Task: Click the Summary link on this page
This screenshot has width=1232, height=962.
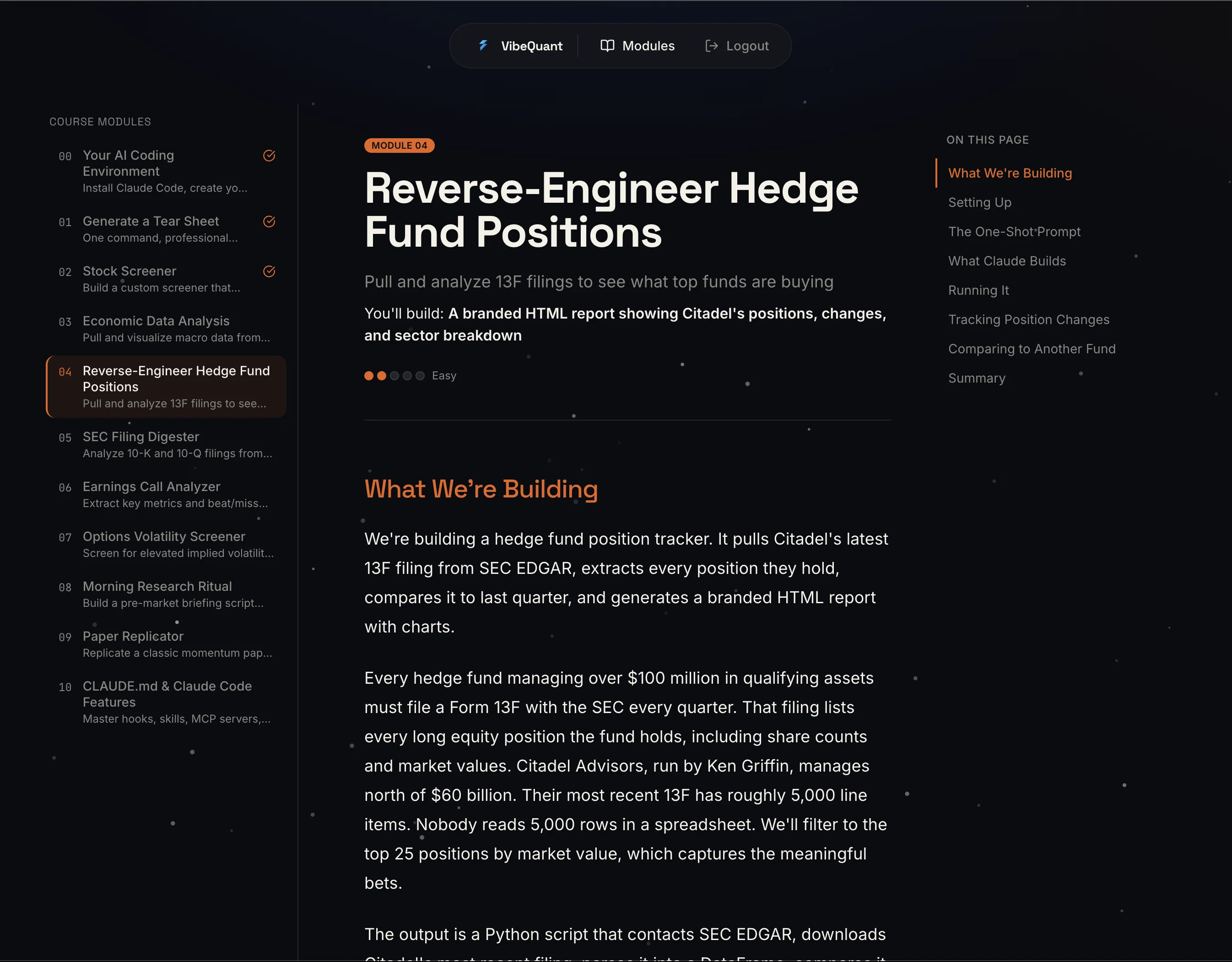Action: (977, 378)
